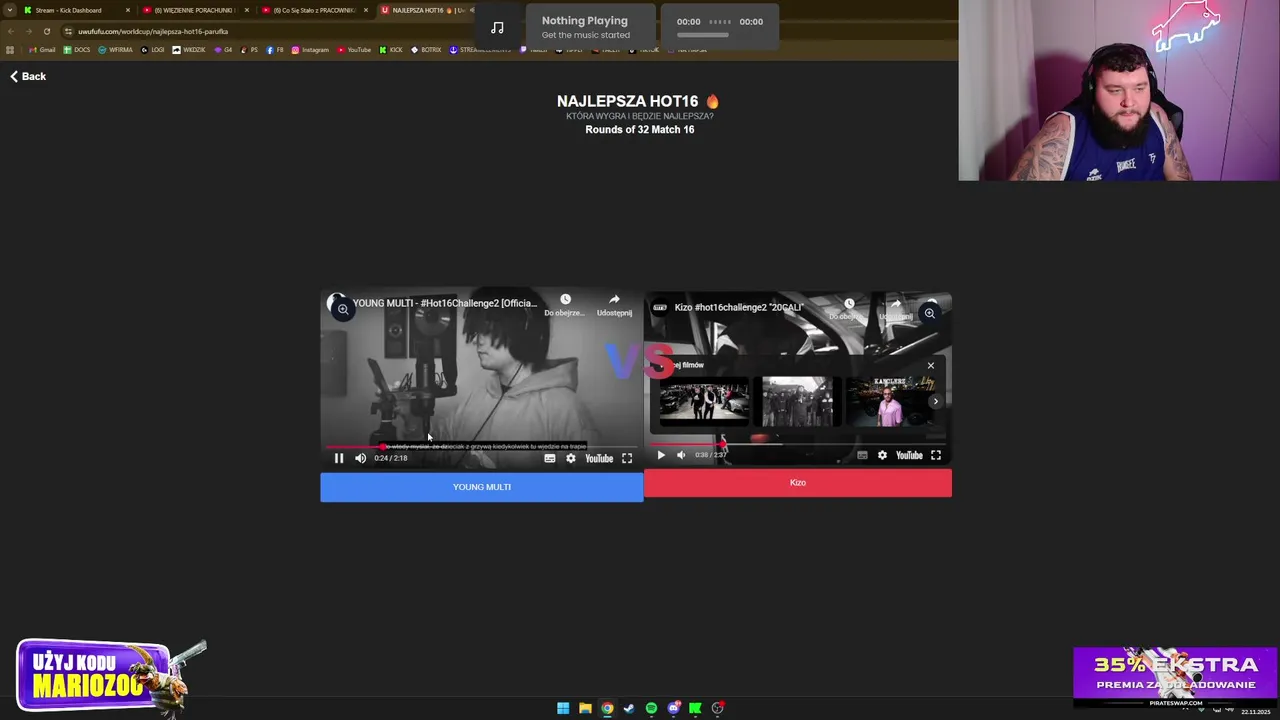Open Spotify from taskbar

click(x=651, y=708)
